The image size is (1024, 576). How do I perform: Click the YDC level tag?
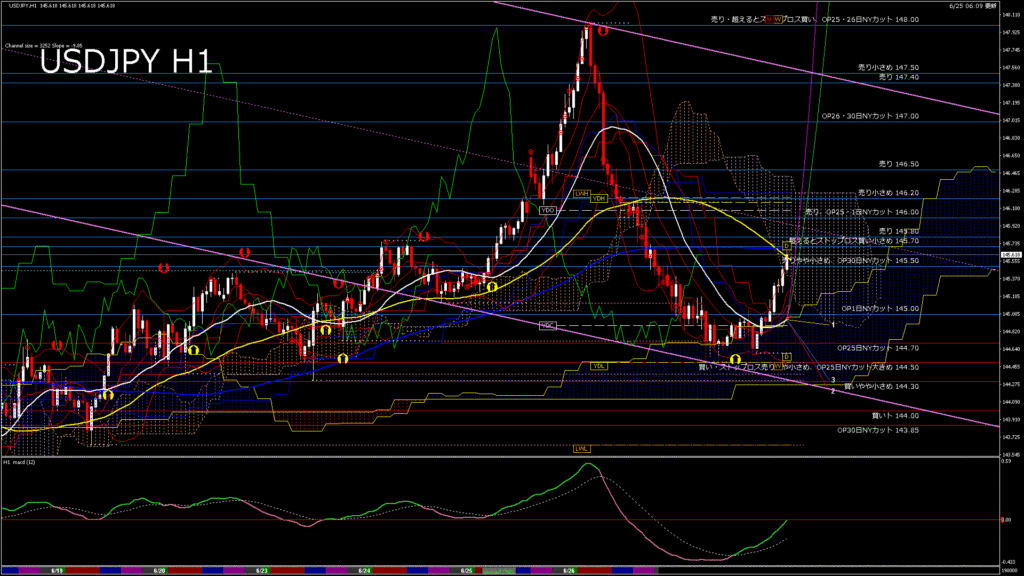548,325
